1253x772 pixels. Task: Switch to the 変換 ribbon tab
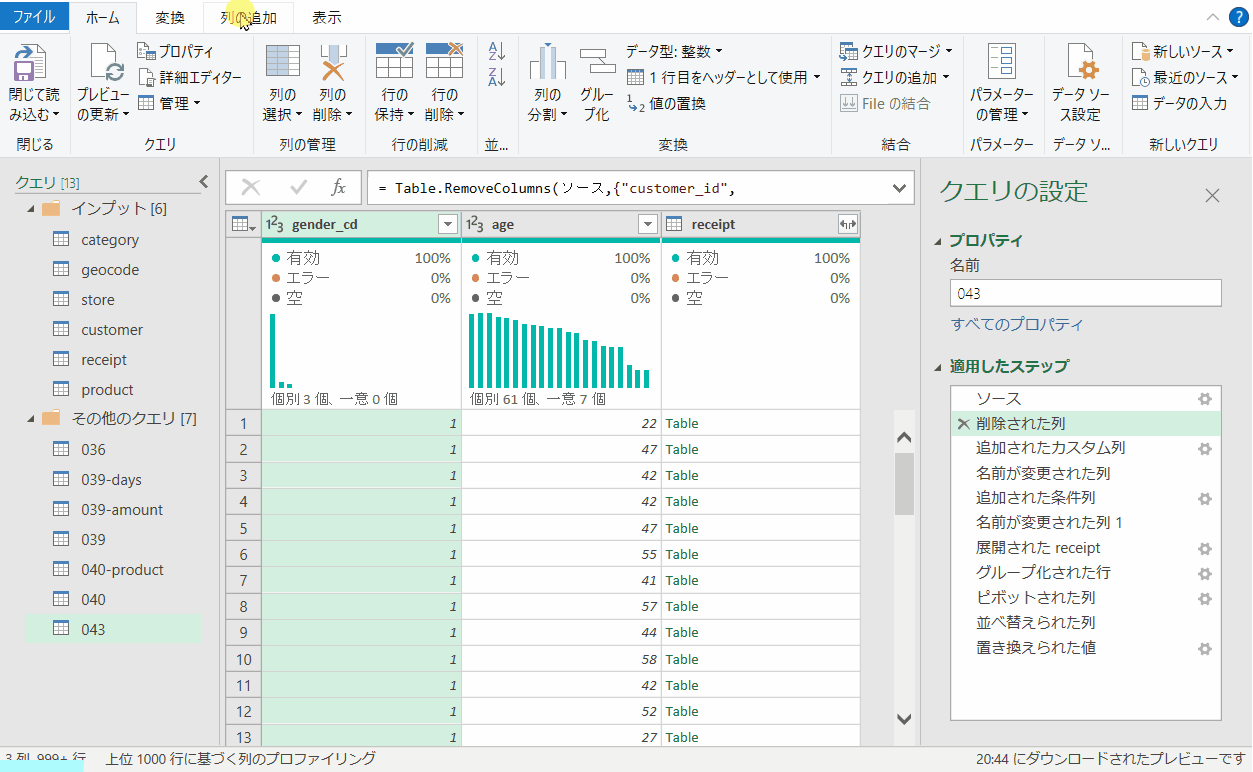point(168,16)
